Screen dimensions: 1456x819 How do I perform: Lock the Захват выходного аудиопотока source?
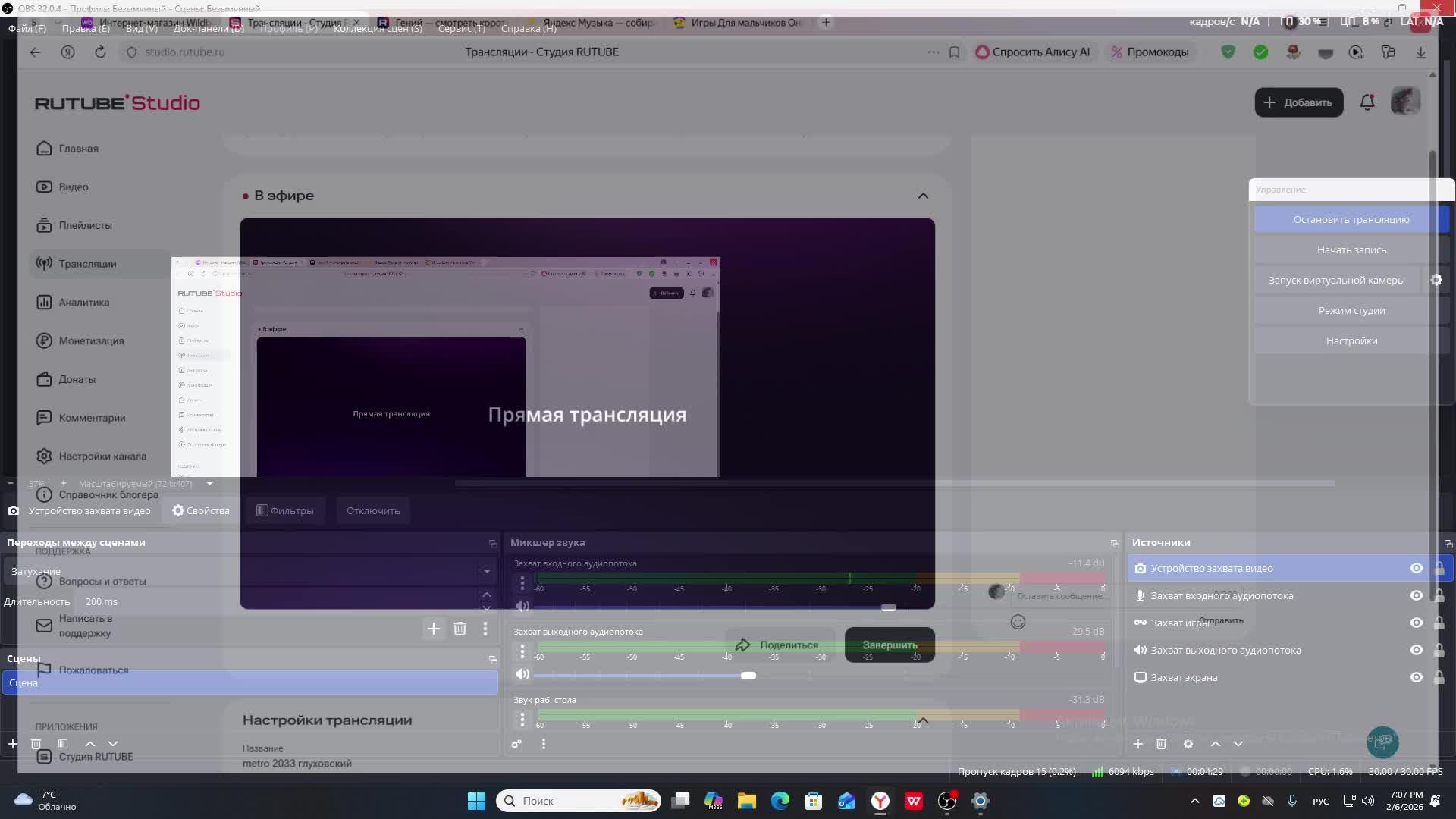click(1439, 650)
